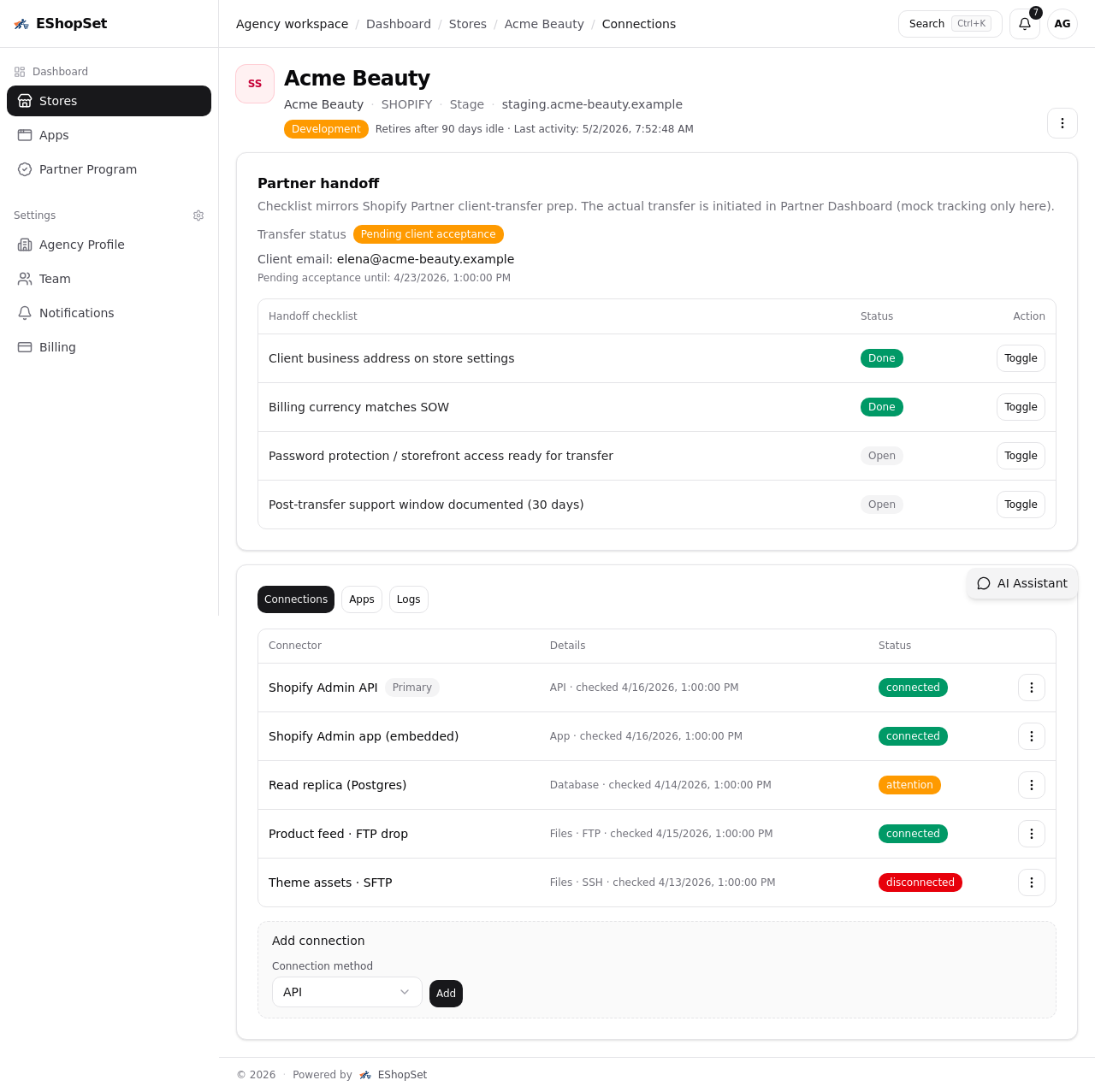Open actions menu for Shopify Admin API

click(x=1032, y=688)
